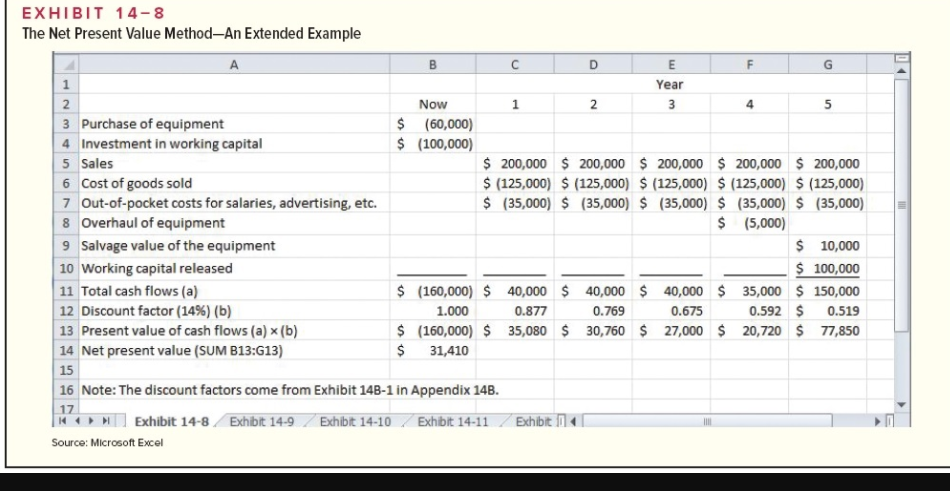Select column F header
The image size is (950, 491).
[x=749, y=64]
